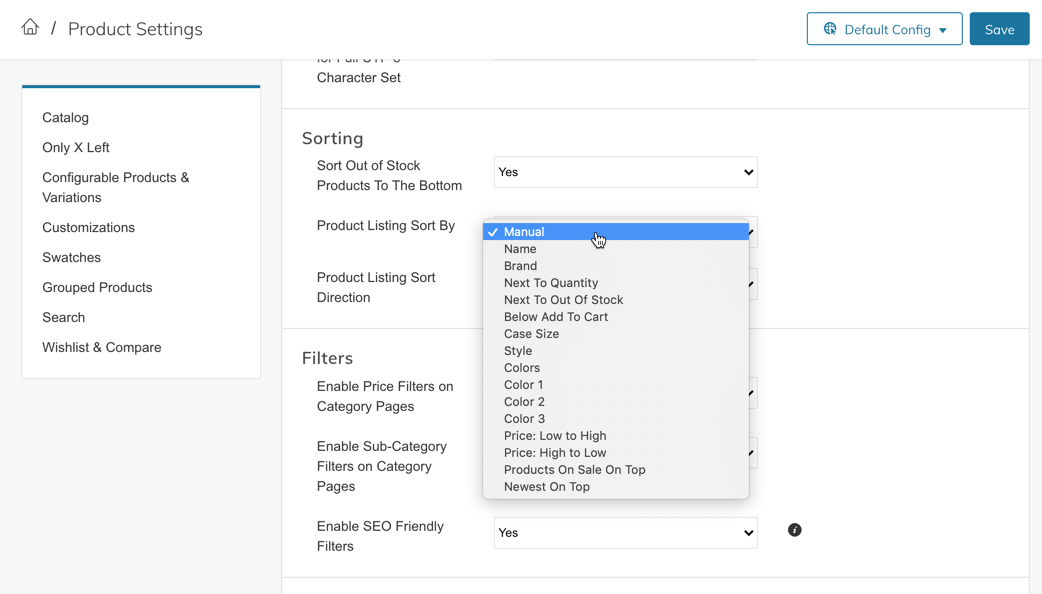Click the globe icon in Default Config
This screenshot has height=594, width=1042.
pyautogui.click(x=830, y=29)
